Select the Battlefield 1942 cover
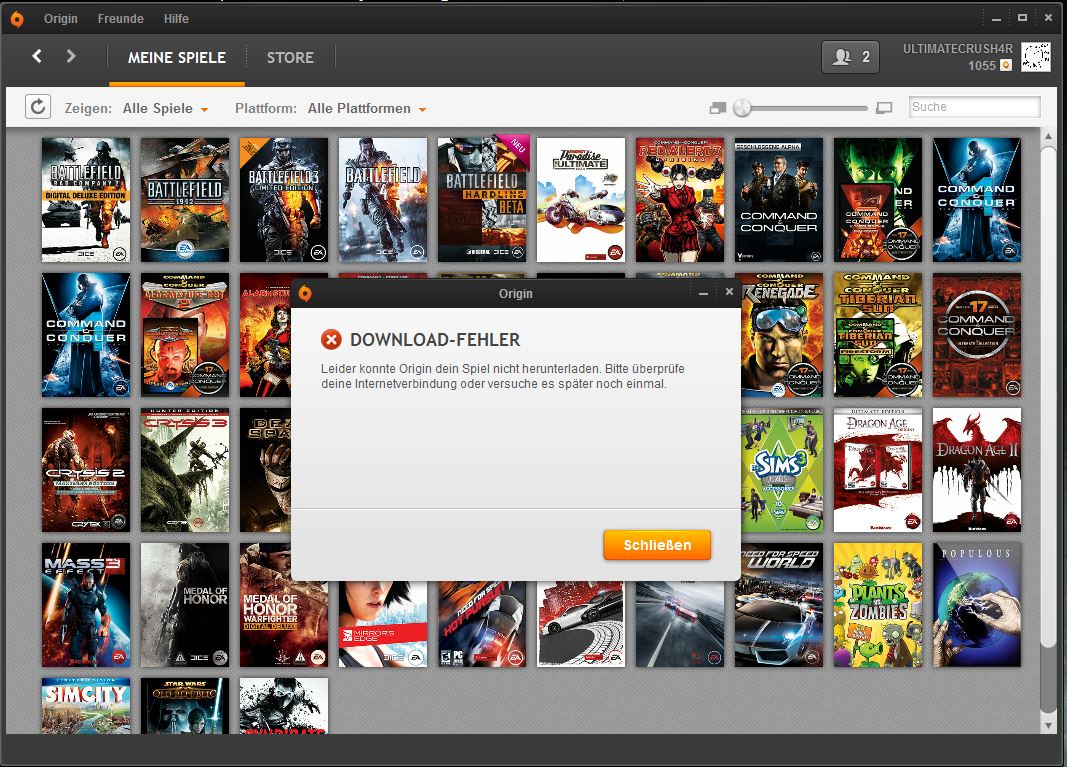This screenshot has width=1067, height=767. click(x=185, y=200)
